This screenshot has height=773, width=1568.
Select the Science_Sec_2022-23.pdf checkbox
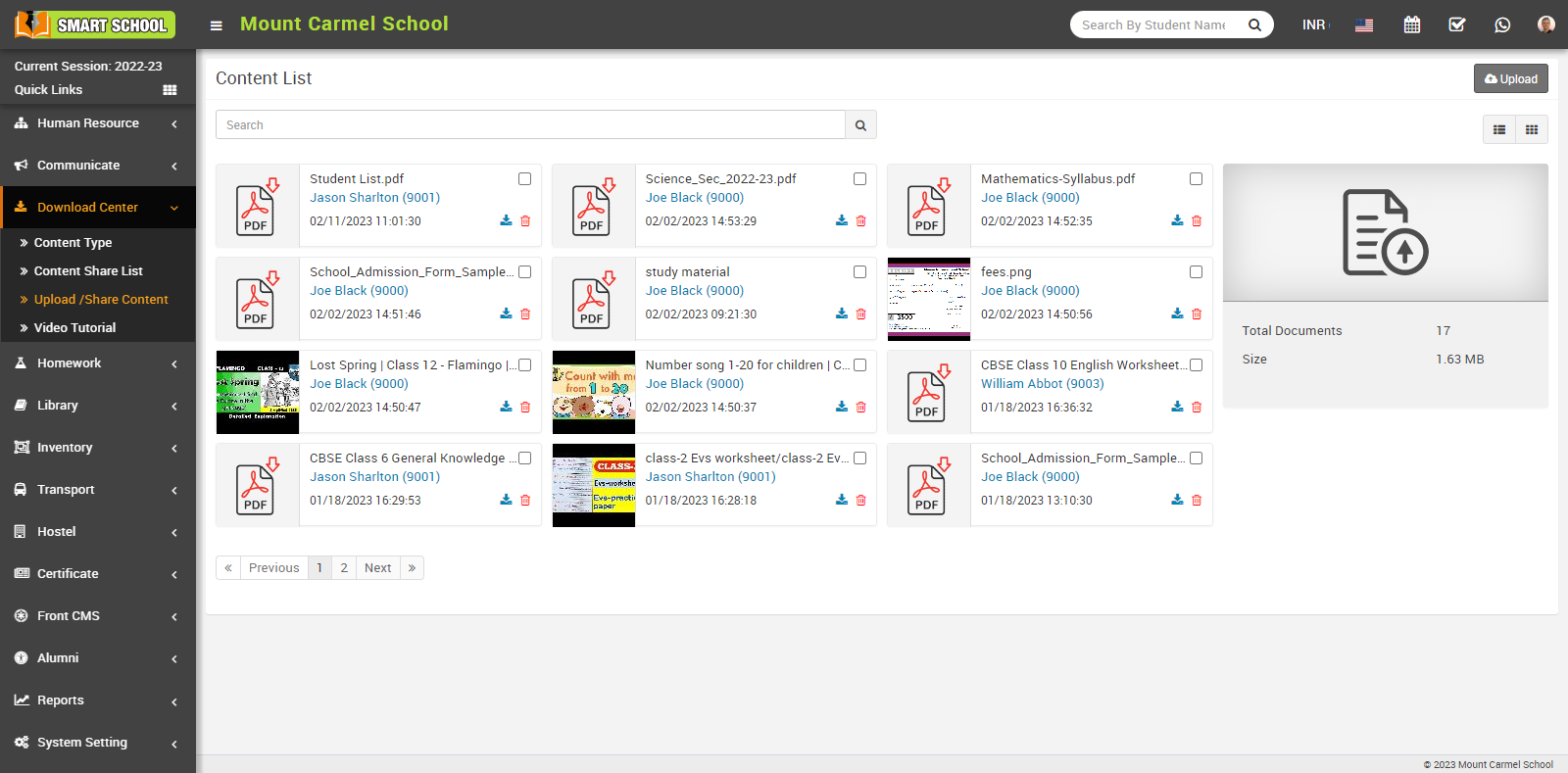pos(859,178)
